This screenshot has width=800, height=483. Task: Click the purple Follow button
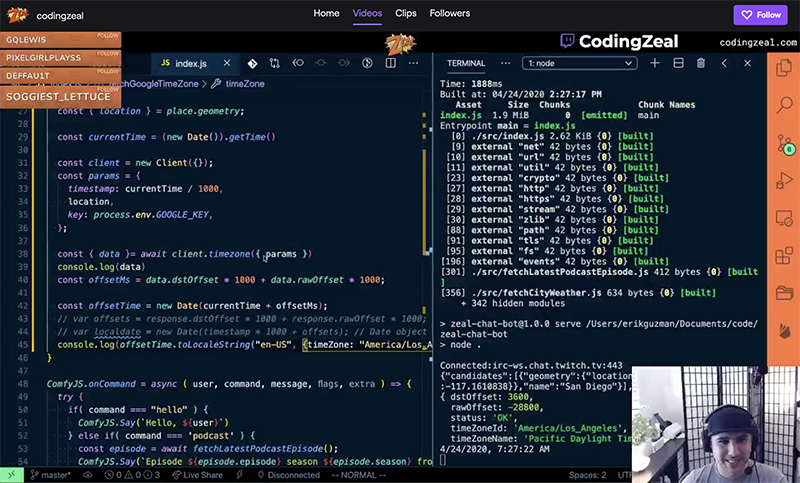760,15
